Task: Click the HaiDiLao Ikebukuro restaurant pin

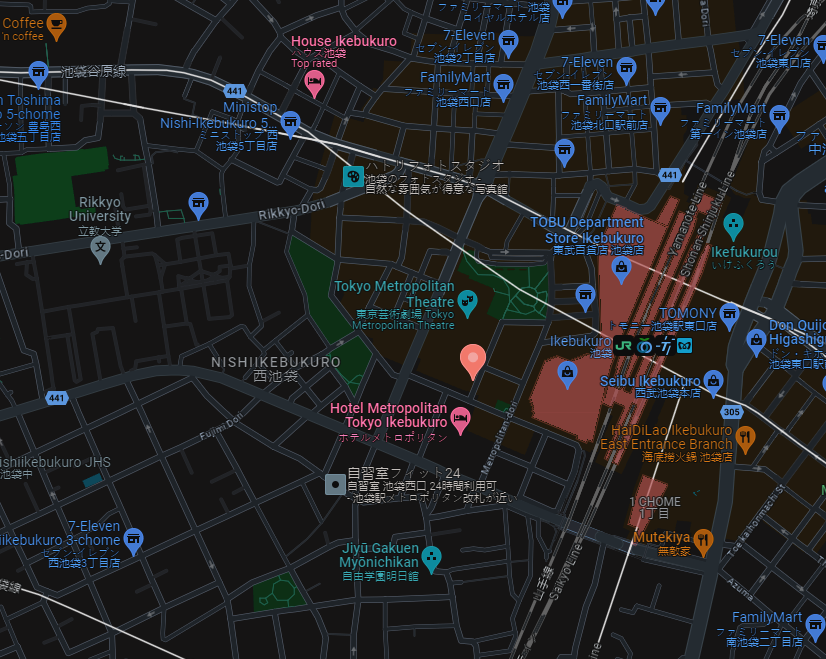Action: [x=745, y=439]
